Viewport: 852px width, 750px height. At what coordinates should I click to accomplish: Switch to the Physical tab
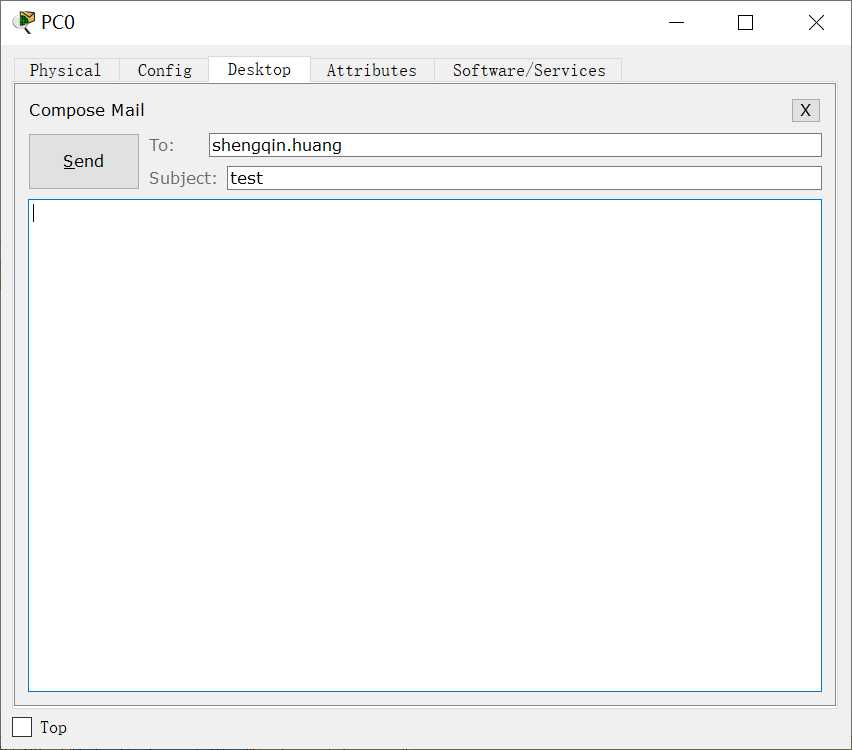click(x=66, y=70)
